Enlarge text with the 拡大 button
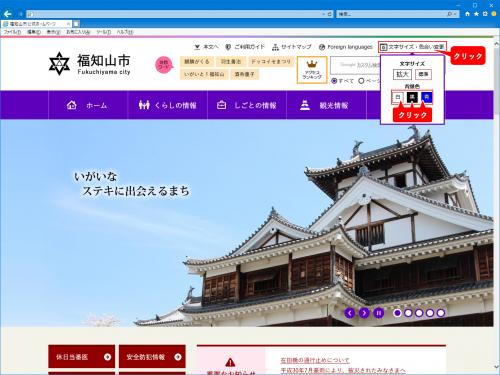 [x=402, y=74]
